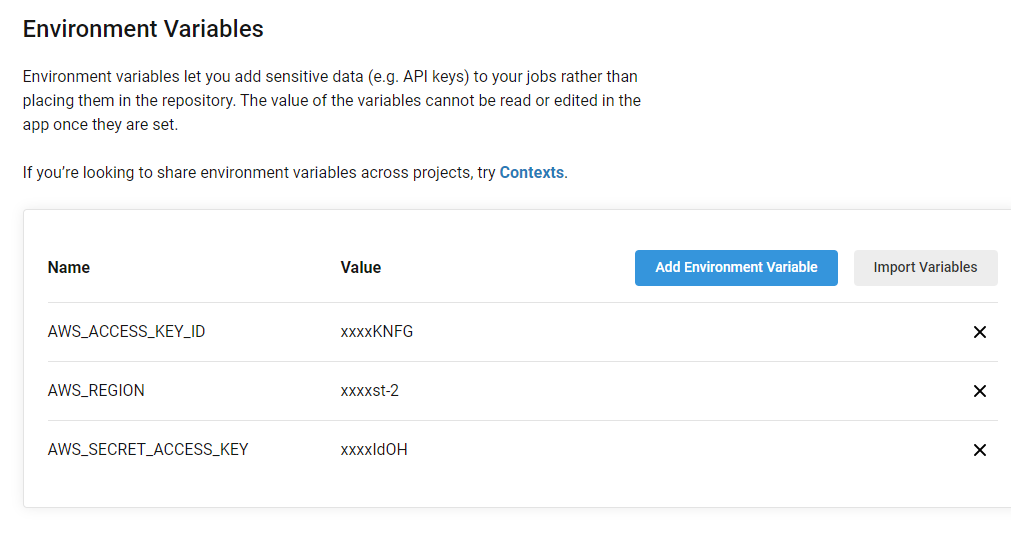Click the Value column header
This screenshot has height=545, width=1011.
[360, 268]
